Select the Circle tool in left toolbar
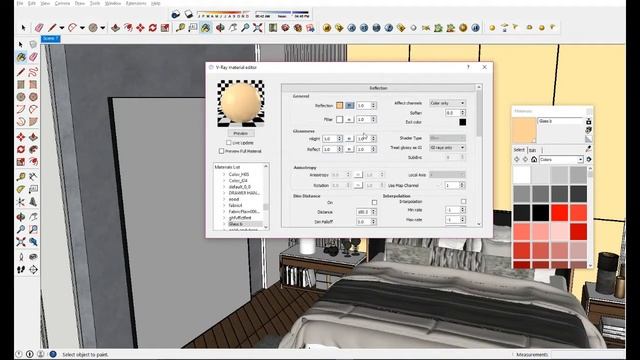This screenshot has height=360, width=640. 21,97
